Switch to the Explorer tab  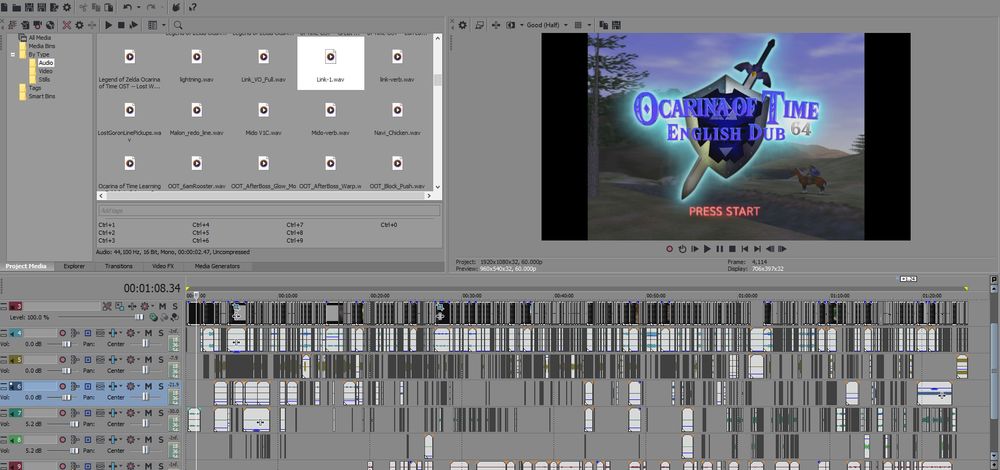click(x=74, y=266)
